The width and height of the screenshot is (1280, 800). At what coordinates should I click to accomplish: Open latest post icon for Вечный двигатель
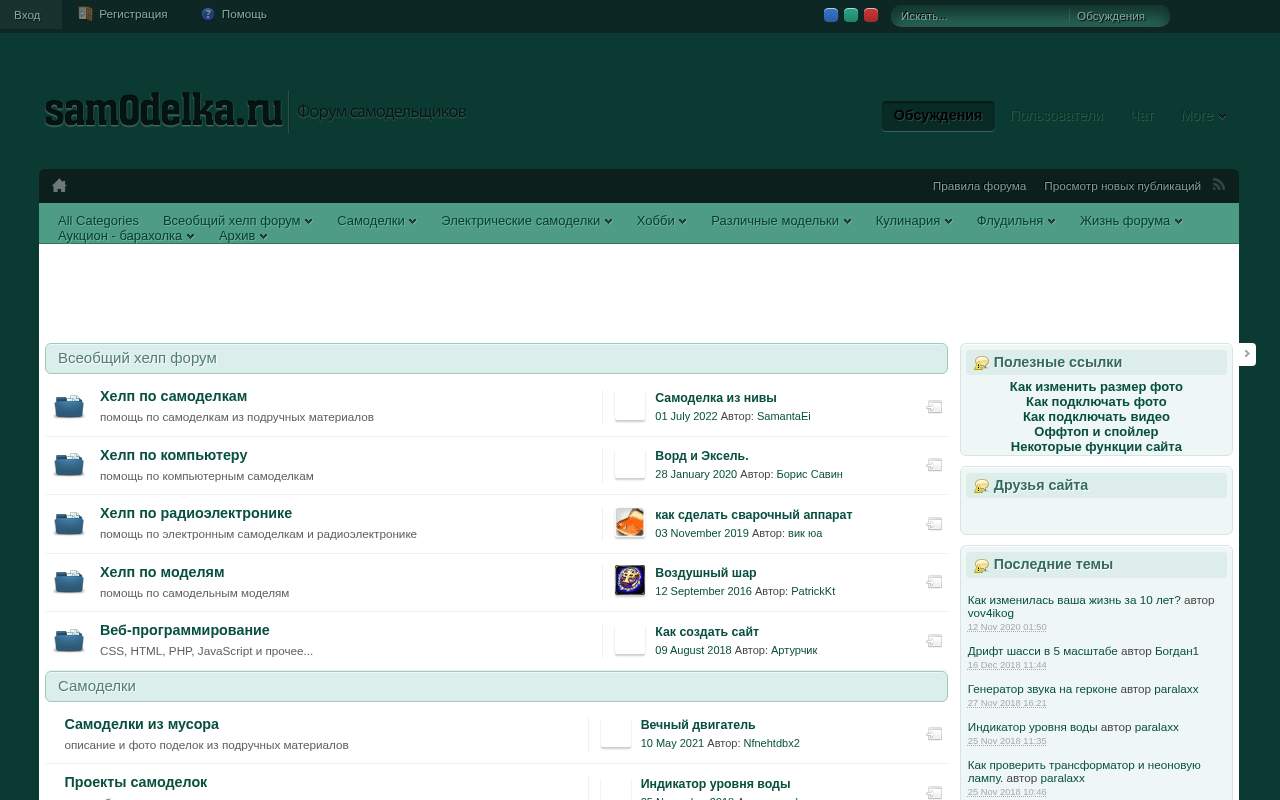[x=934, y=734]
